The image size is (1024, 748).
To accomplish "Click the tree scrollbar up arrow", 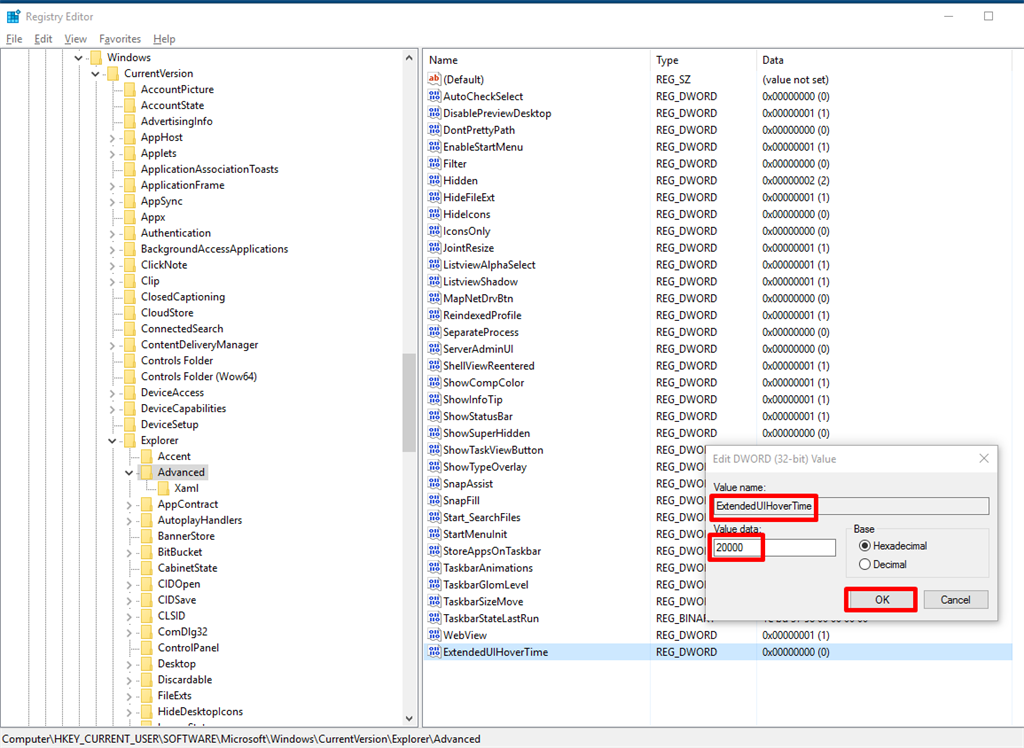I will 409,57.
